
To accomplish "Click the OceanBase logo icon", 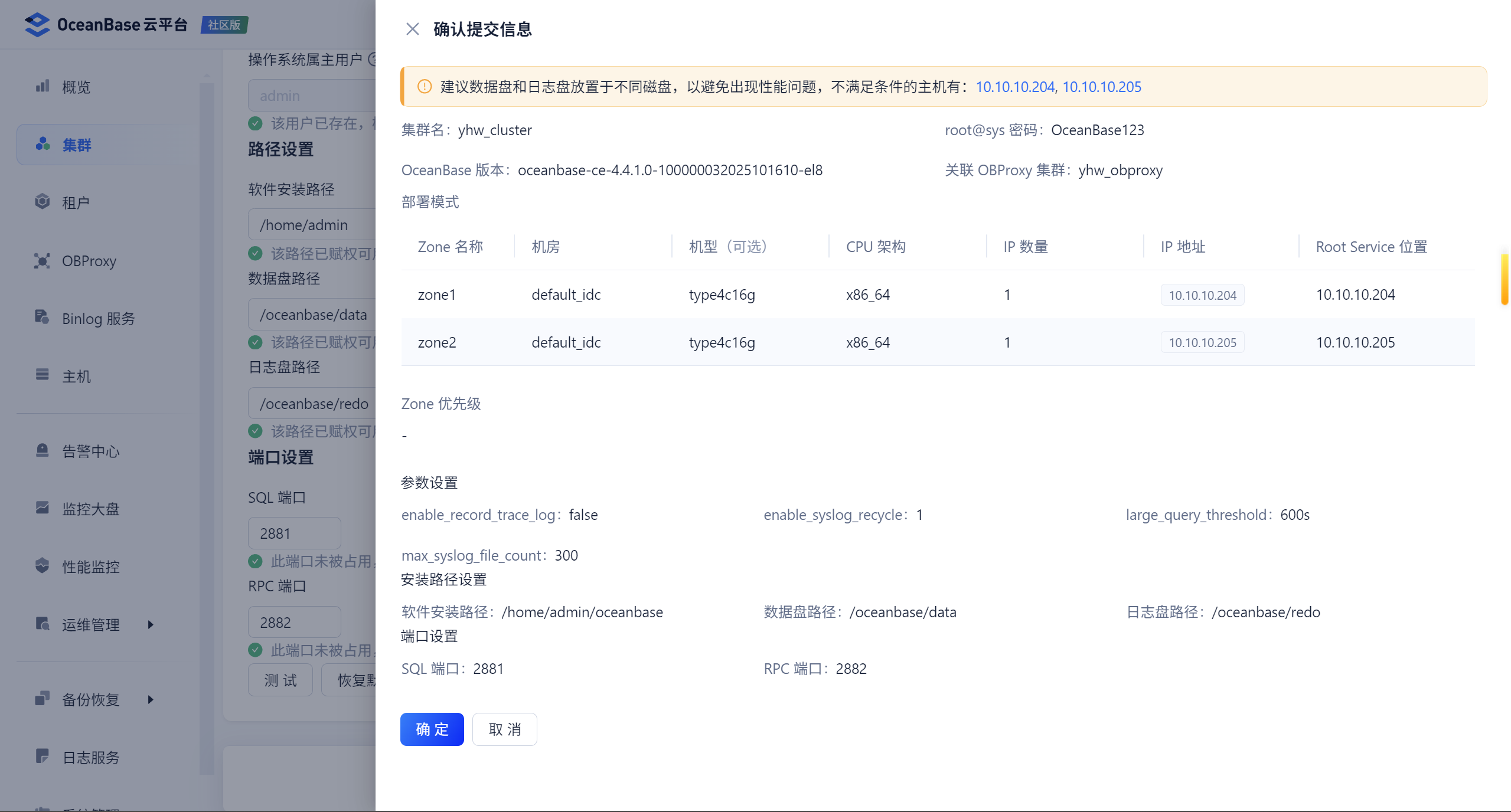I will click(x=37, y=25).
